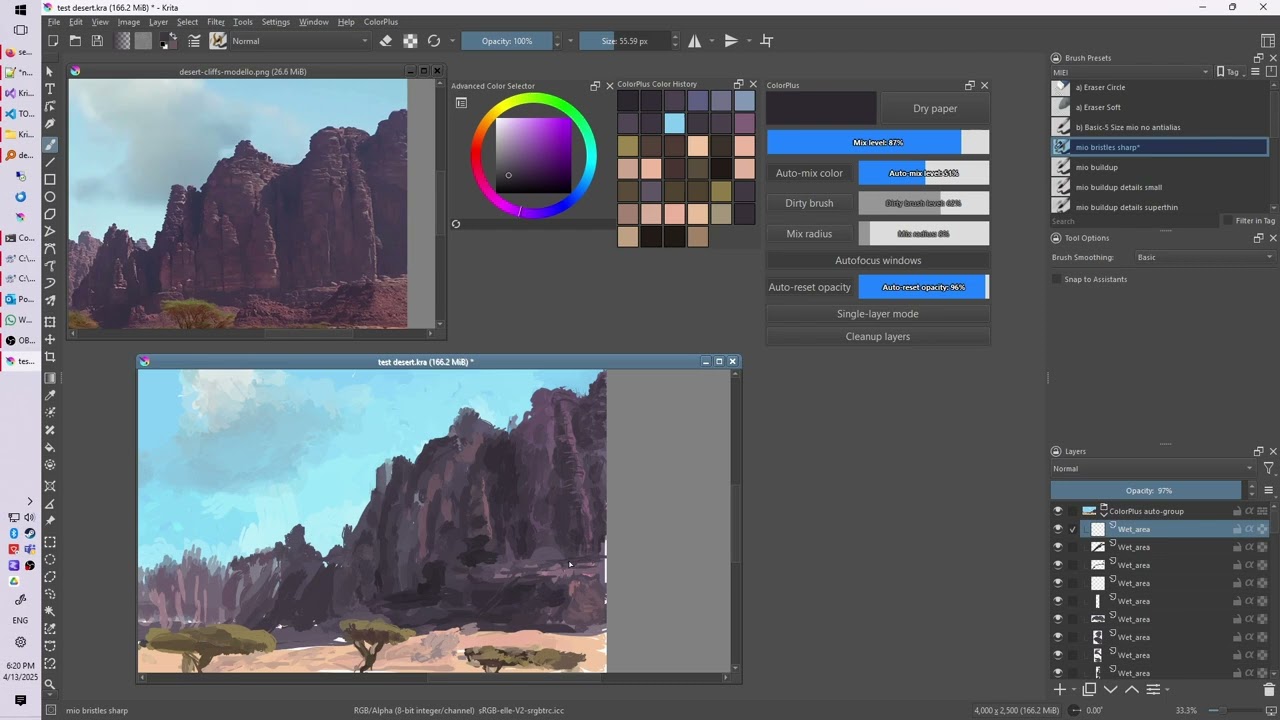Select the Zoom magnifier tool
Viewport: 1280px width, 720px height.
point(50,684)
